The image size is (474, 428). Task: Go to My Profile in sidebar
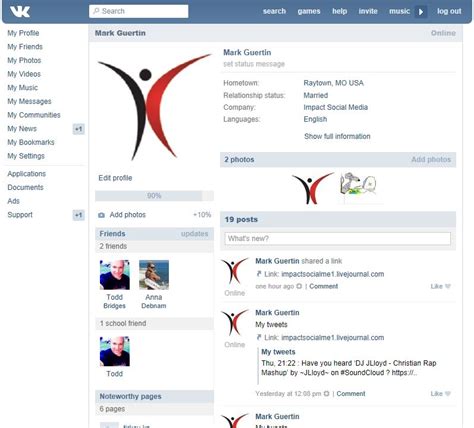(23, 33)
